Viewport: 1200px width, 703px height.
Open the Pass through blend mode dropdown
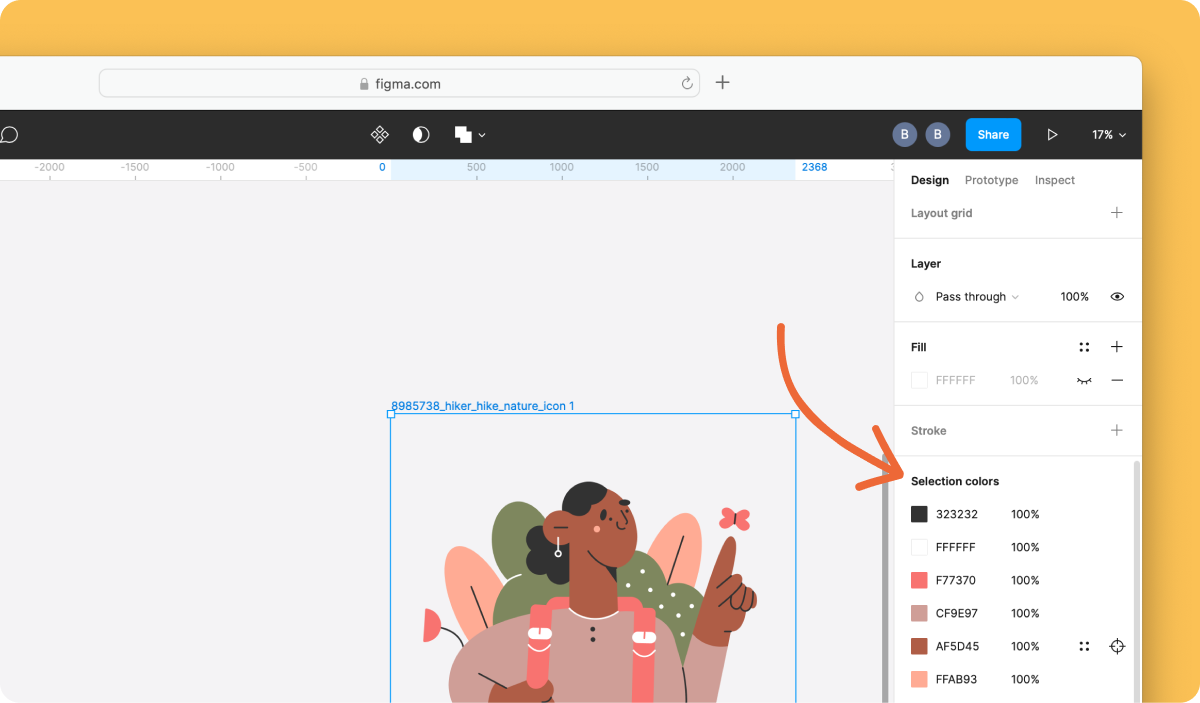(977, 296)
